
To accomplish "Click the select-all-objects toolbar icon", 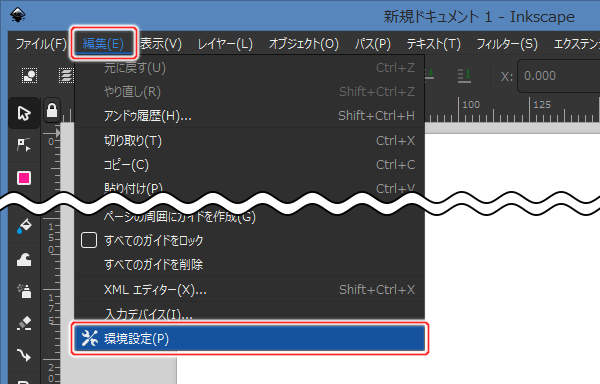I will [x=29, y=75].
